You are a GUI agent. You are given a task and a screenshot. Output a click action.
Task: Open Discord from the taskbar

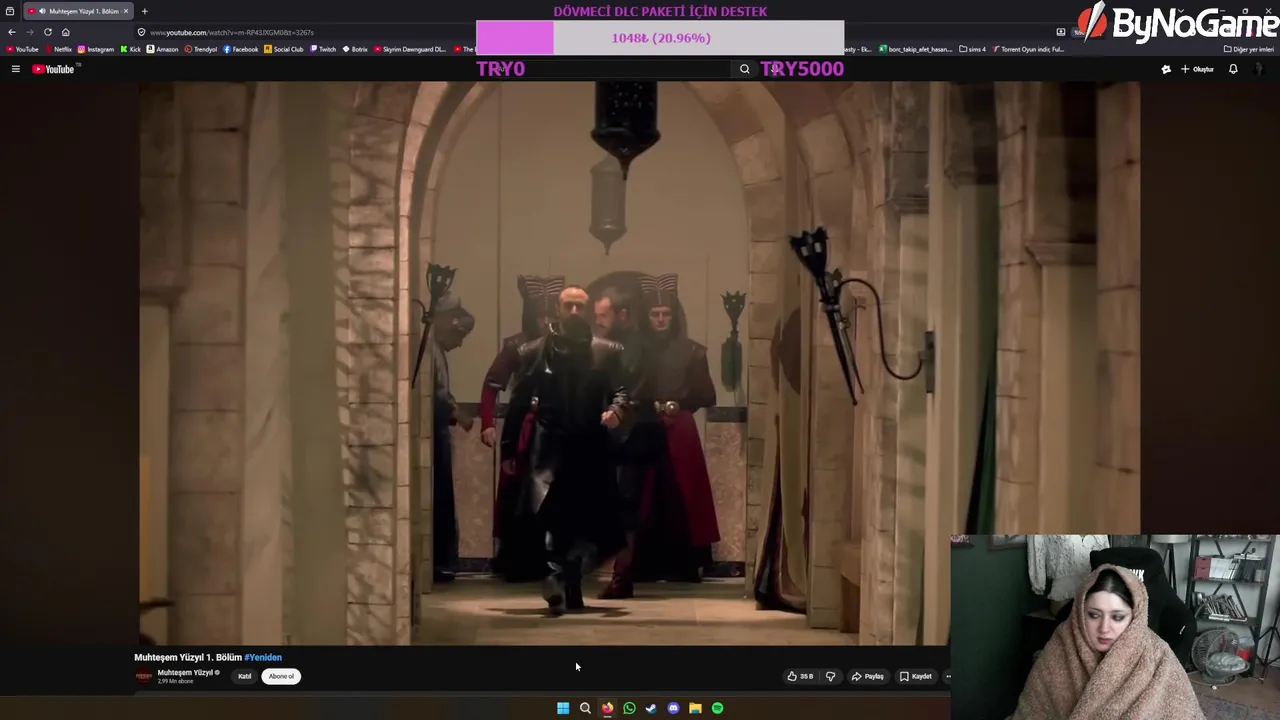(x=673, y=708)
